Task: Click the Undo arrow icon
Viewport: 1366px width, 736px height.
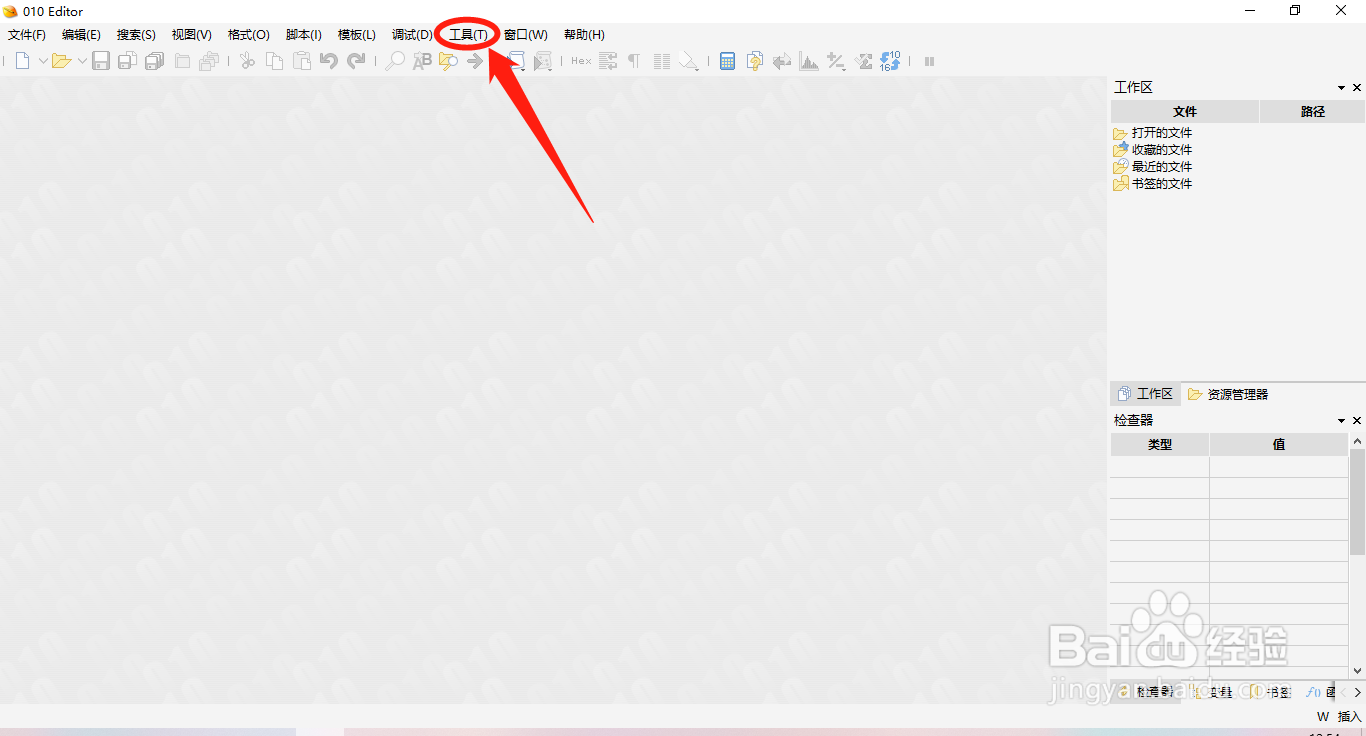Action: tap(328, 61)
